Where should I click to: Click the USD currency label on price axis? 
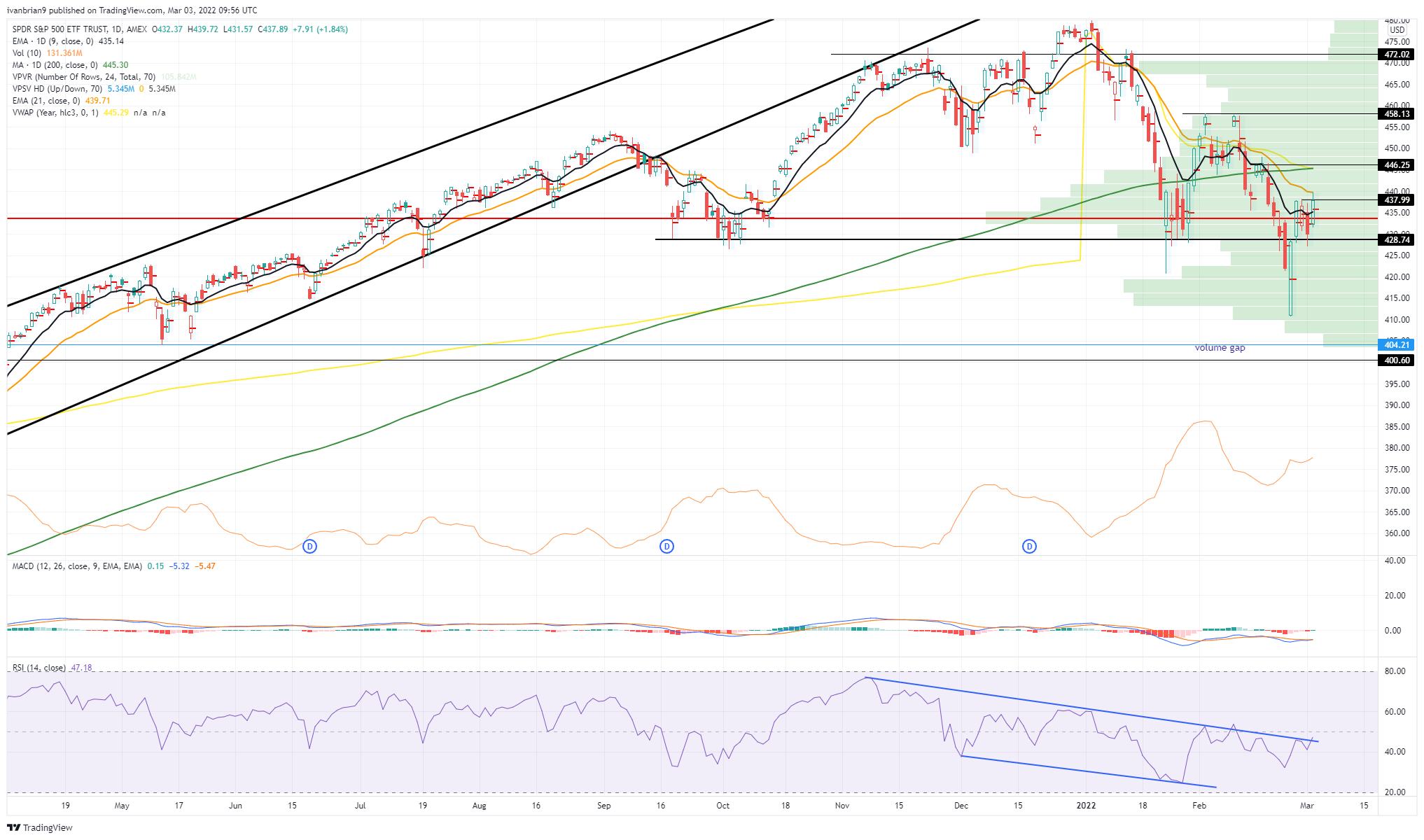[x=1397, y=30]
